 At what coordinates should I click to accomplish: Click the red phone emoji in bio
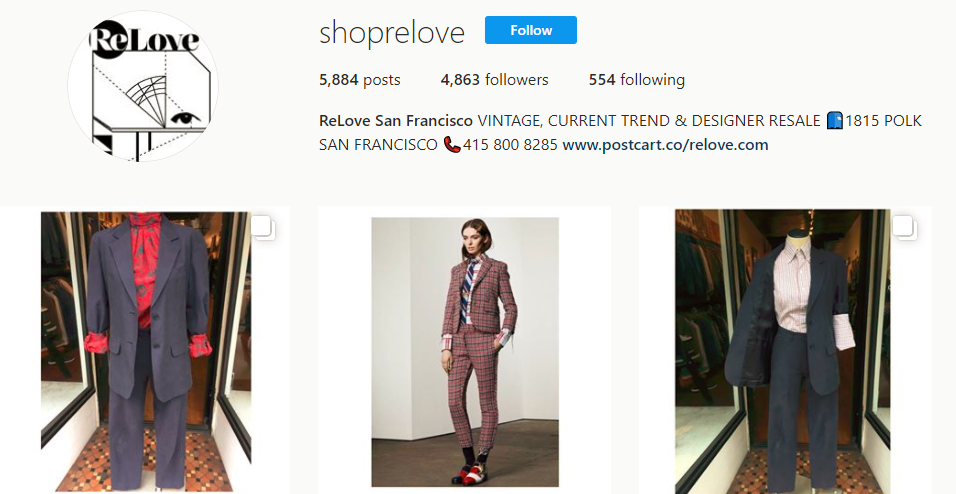pos(452,145)
